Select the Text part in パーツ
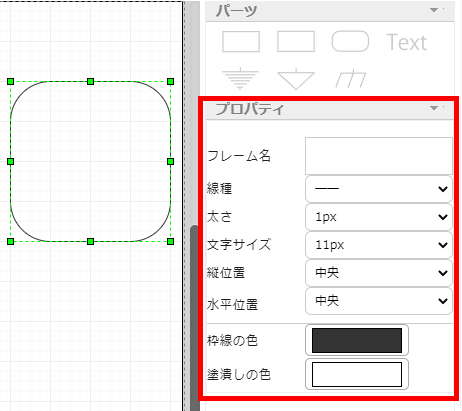The image size is (462, 411). tap(407, 42)
